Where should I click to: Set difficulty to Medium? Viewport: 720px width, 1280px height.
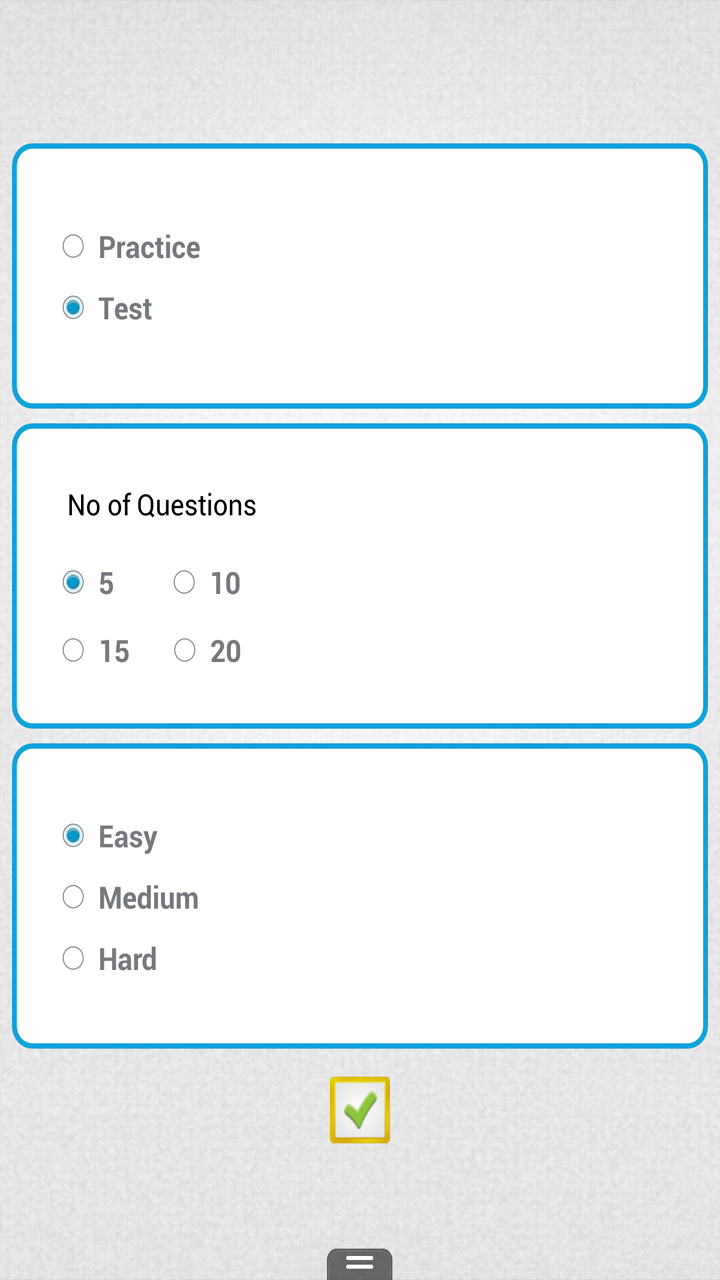click(x=73, y=896)
